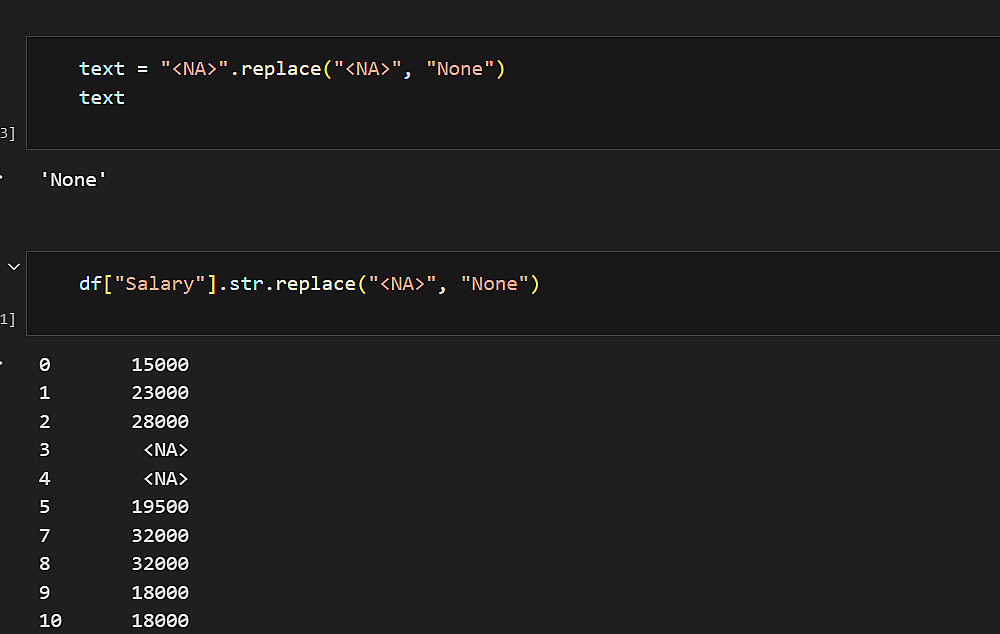Click the <NA> value in row 4
1000x634 pixels.
(166, 479)
